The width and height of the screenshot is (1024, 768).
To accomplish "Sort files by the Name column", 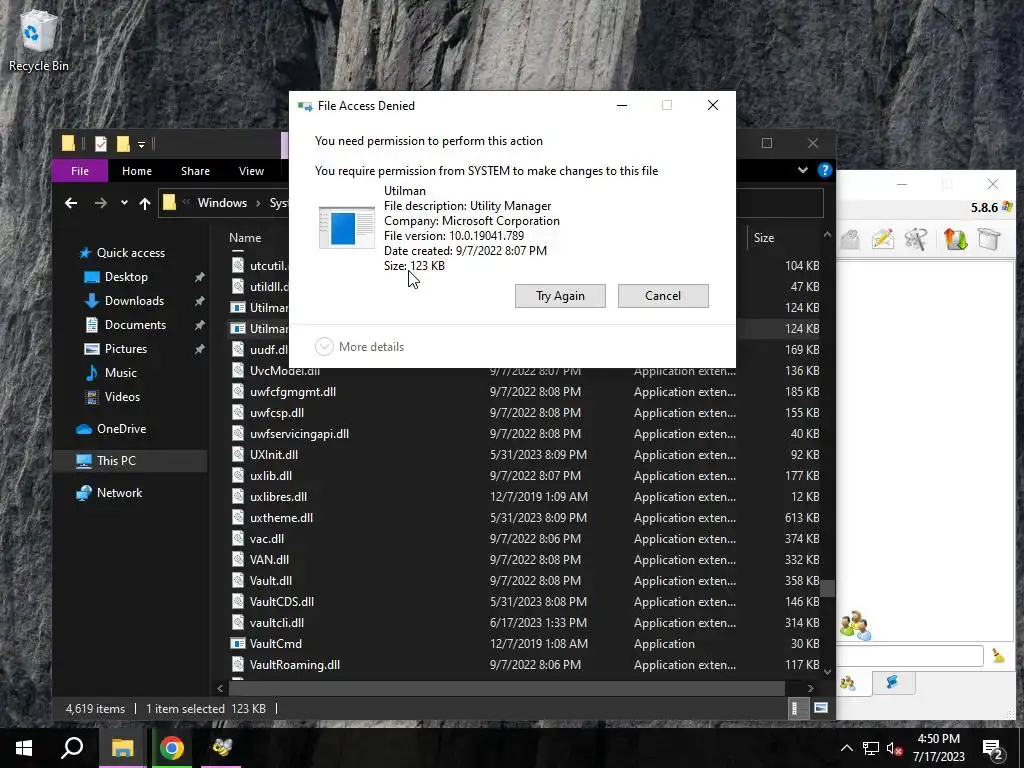I will [245, 238].
